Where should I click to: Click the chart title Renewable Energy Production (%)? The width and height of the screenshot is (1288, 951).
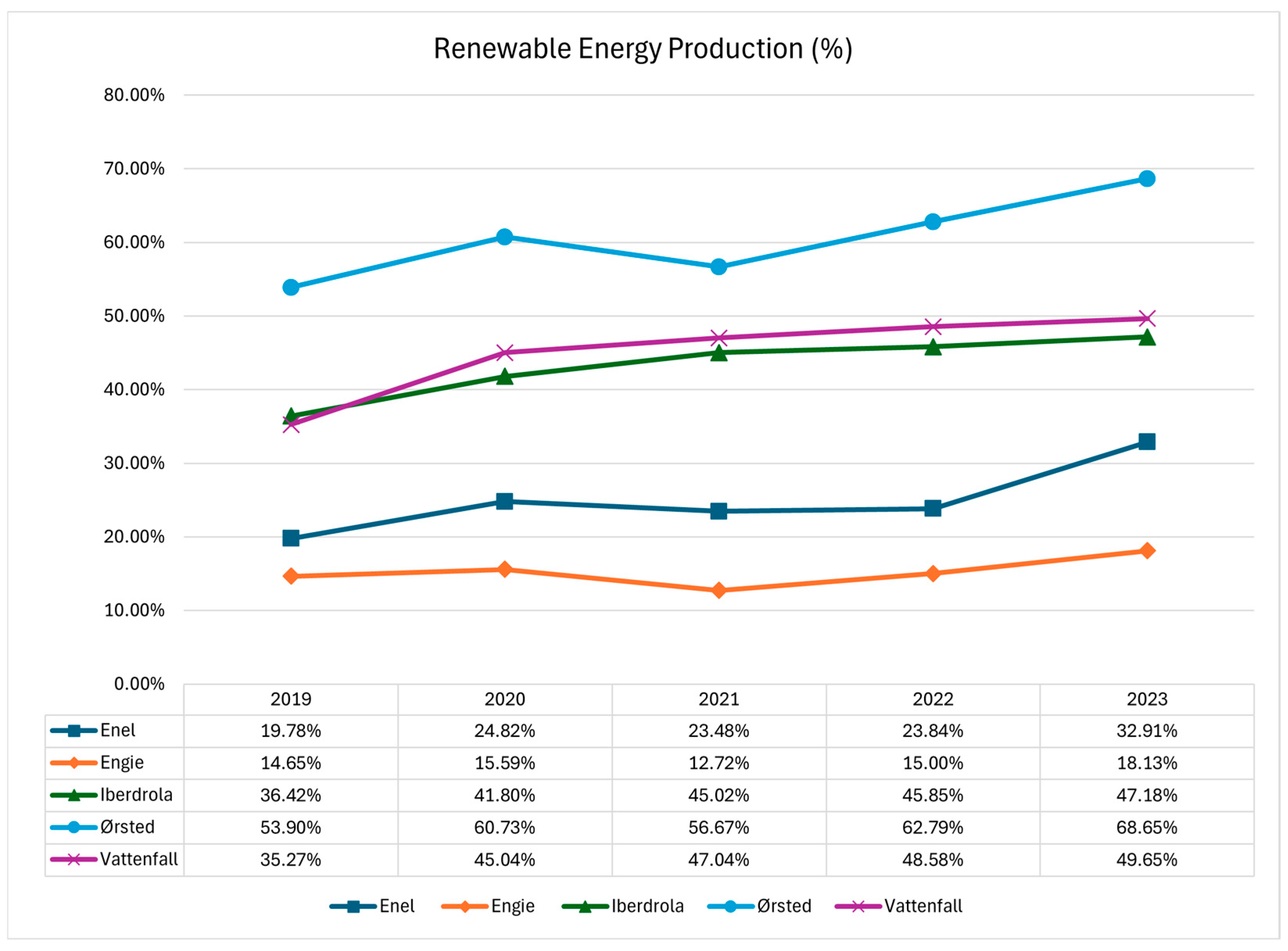643,48
